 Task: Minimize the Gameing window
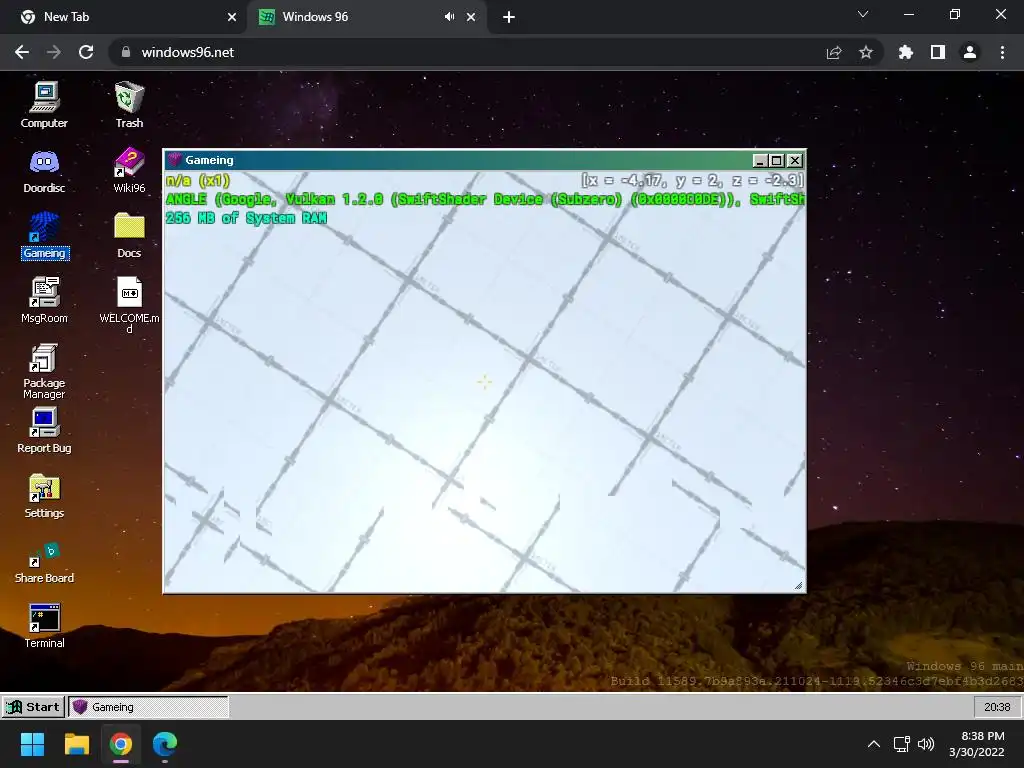coord(760,160)
